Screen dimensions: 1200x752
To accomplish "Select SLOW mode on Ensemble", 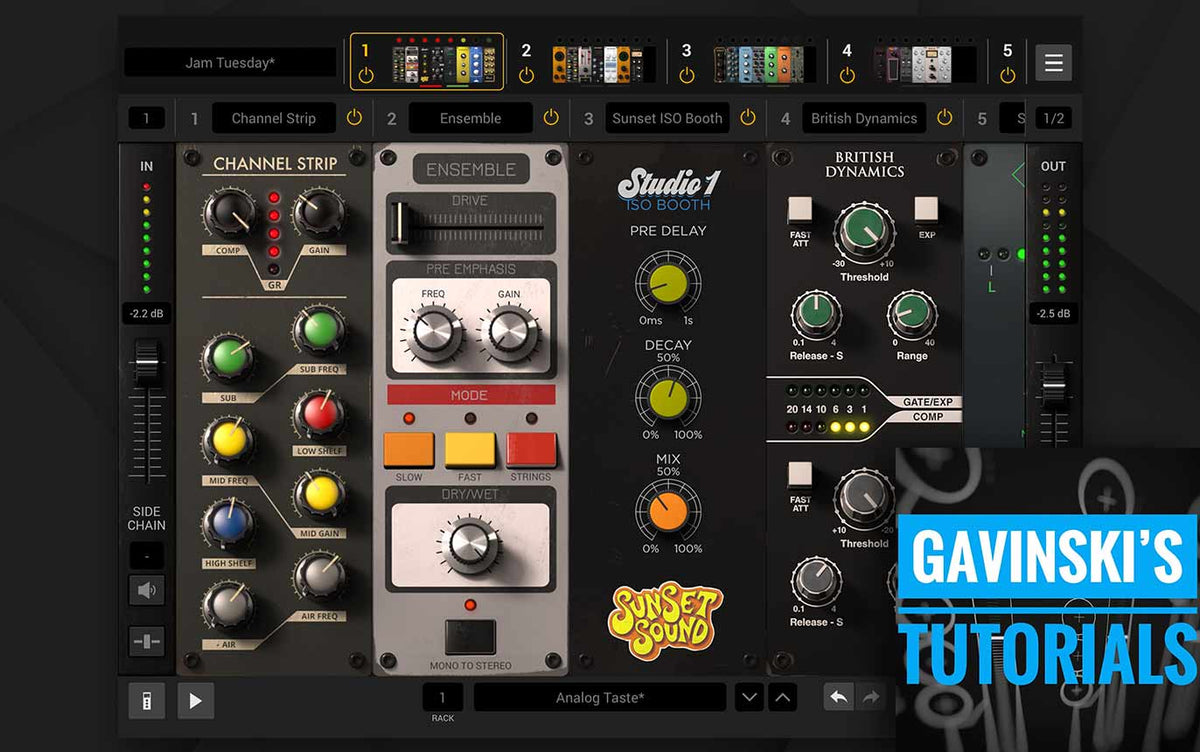I will click(409, 450).
